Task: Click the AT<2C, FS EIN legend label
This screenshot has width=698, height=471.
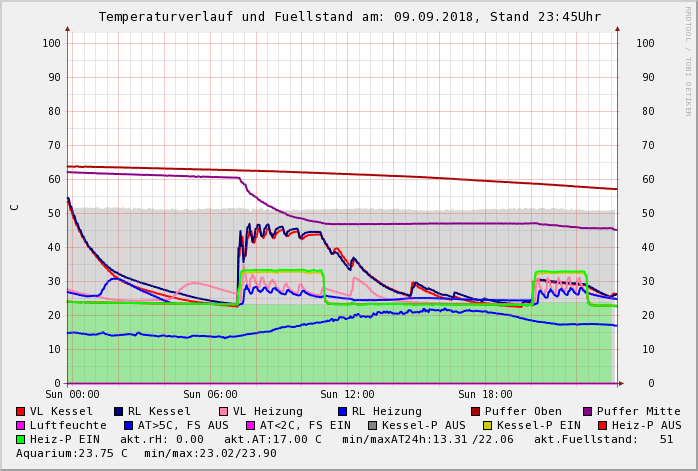Action: [305, 425]
